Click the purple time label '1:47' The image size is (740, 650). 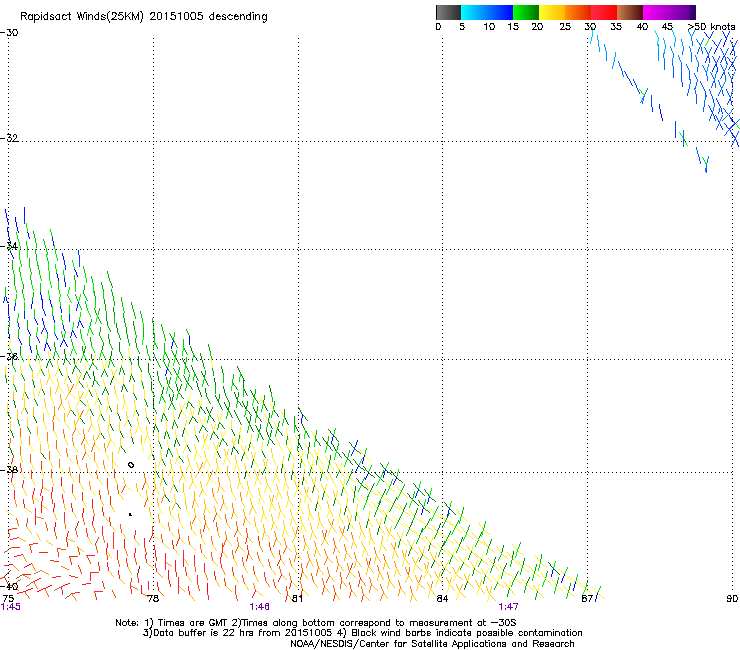[508, 607]
